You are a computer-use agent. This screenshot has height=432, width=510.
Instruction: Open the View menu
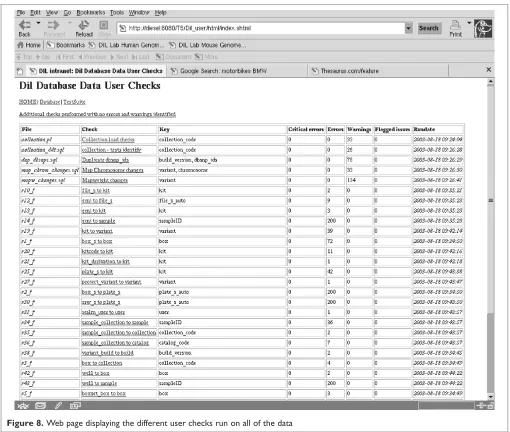coord(52,13)
